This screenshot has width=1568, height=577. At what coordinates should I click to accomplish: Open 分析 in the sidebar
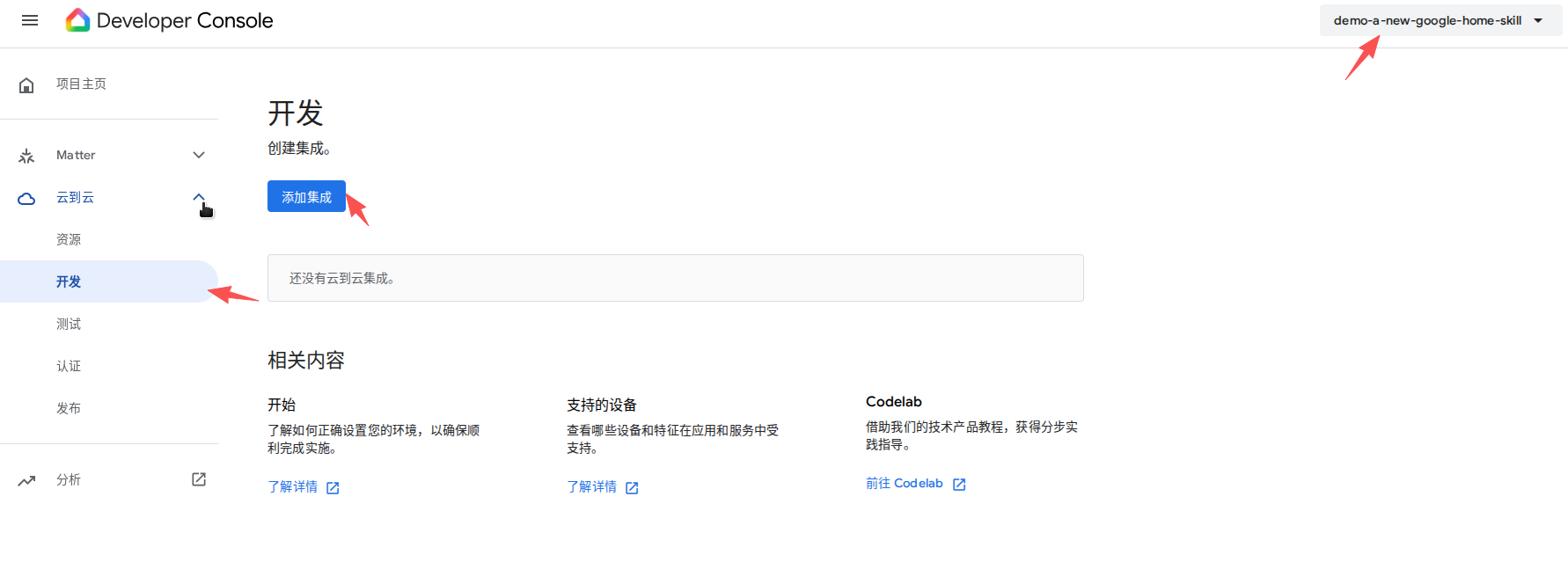pos(69,479)
